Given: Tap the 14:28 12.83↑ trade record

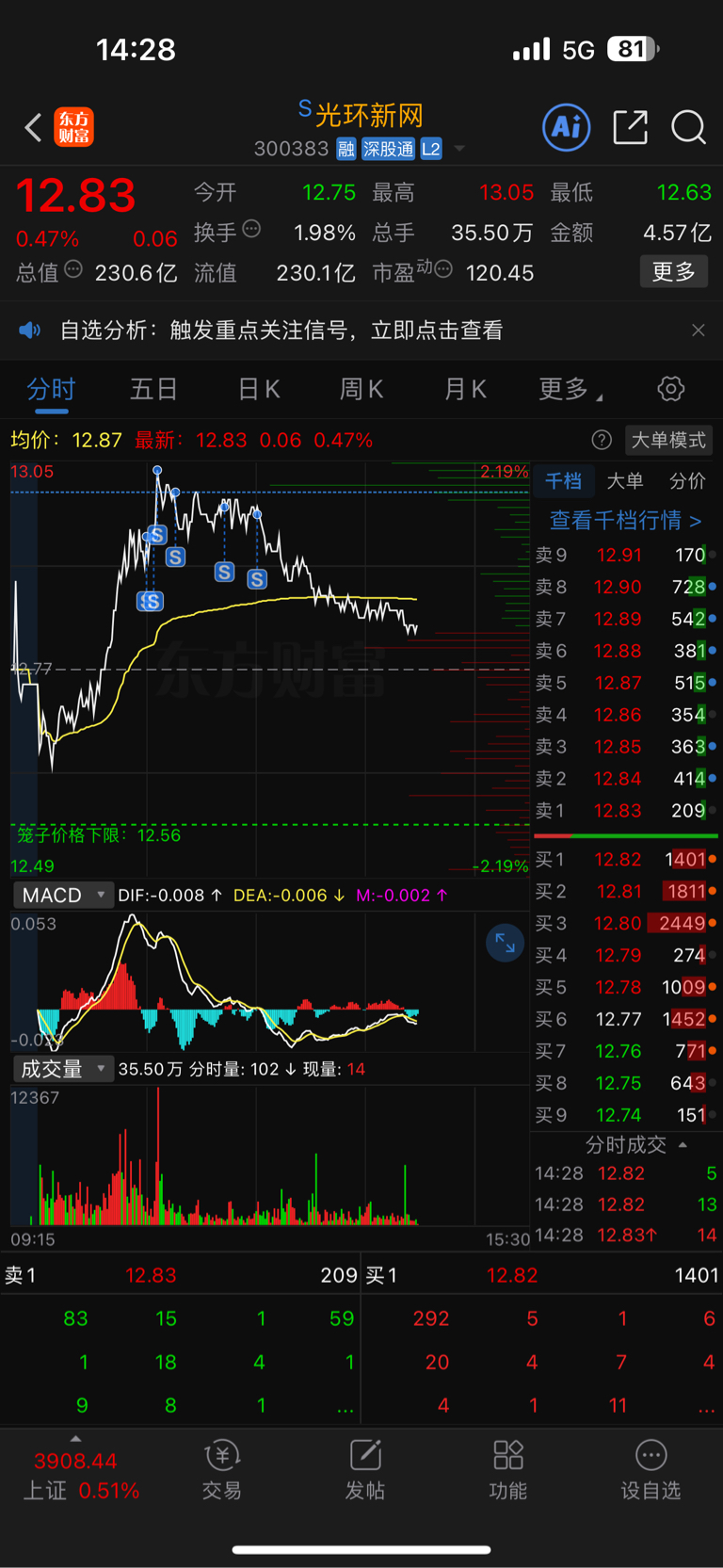Looking at the screenshot, I should pyautogui.click(x=625, y=1235).
